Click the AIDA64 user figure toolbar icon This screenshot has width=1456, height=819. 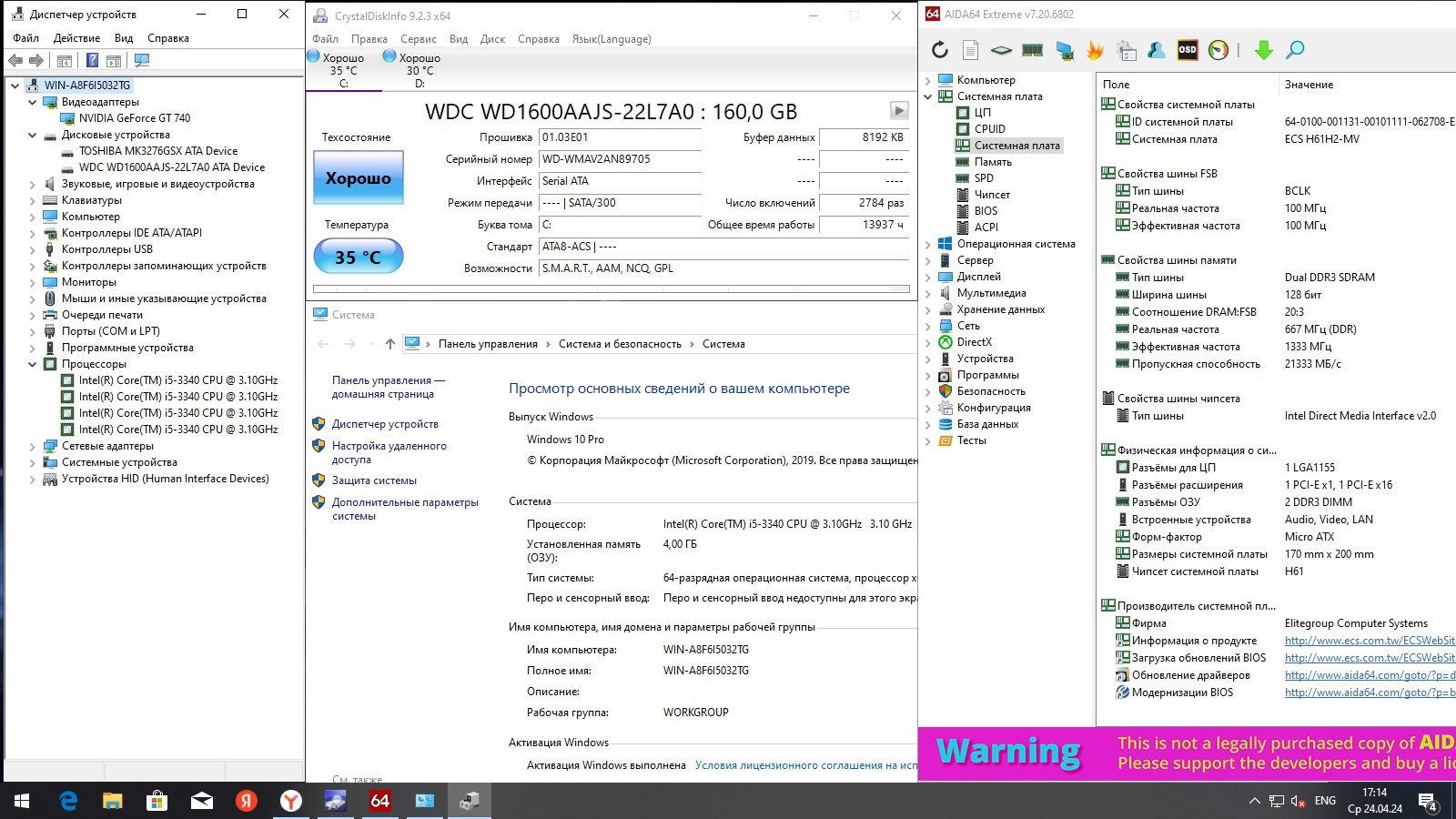tap(1157, 50)
